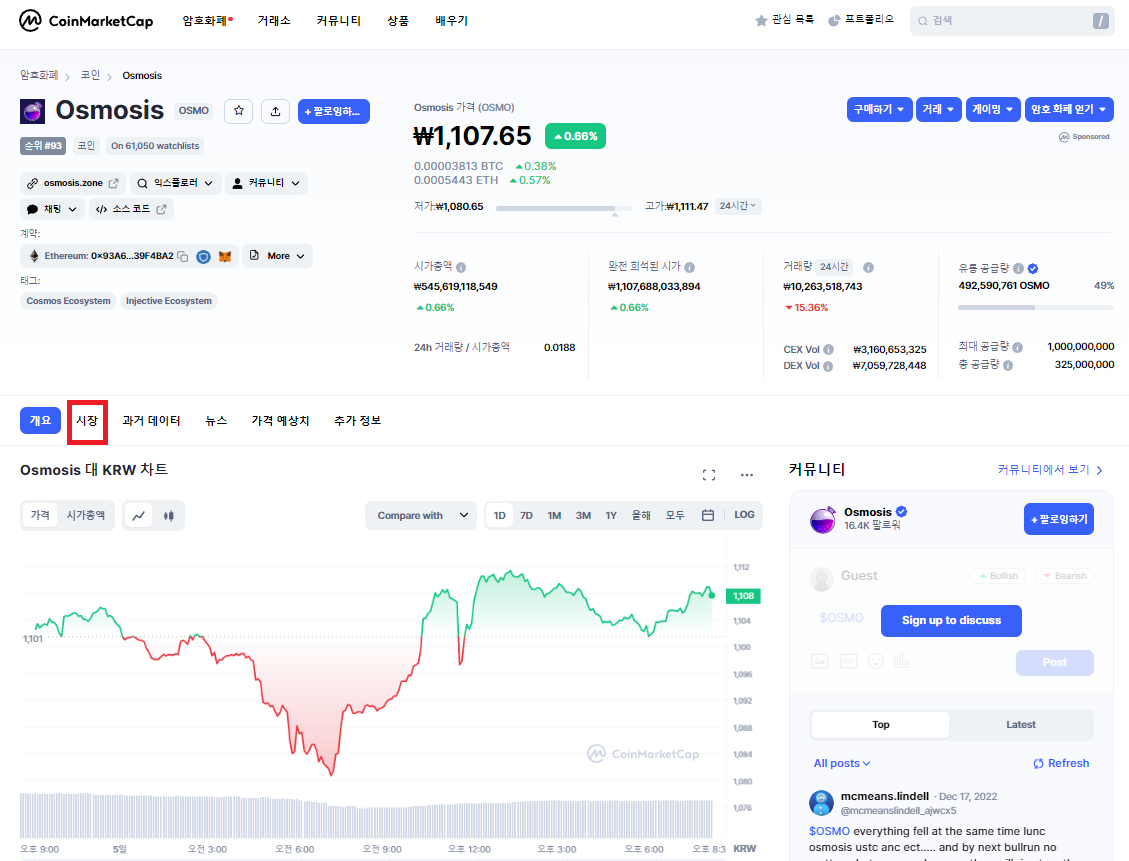Screen dimensions: 1129x861
Task: Toggle chart to 시가총액 view
Action: [86, 516]
